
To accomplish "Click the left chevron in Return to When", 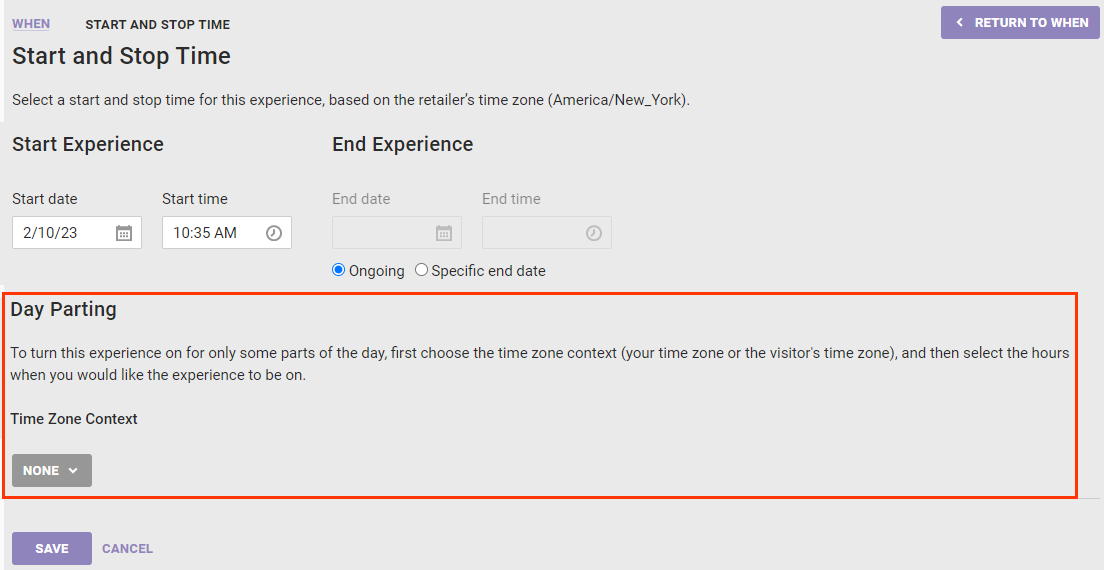I will tap(960, 22).
